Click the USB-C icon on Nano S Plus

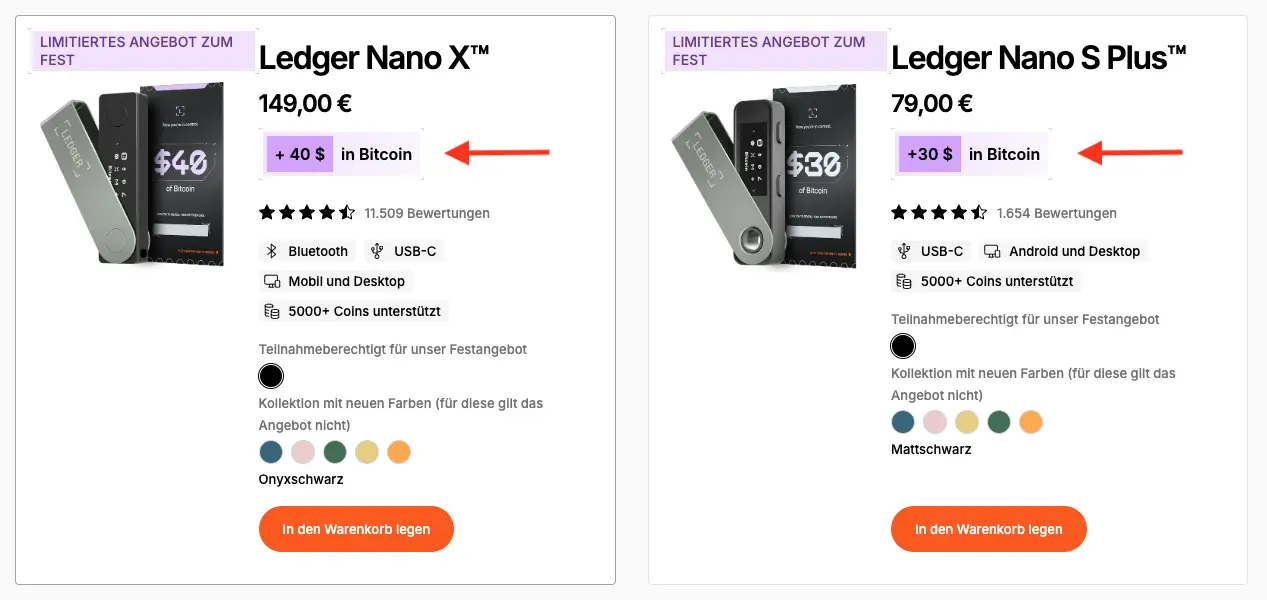904,251
